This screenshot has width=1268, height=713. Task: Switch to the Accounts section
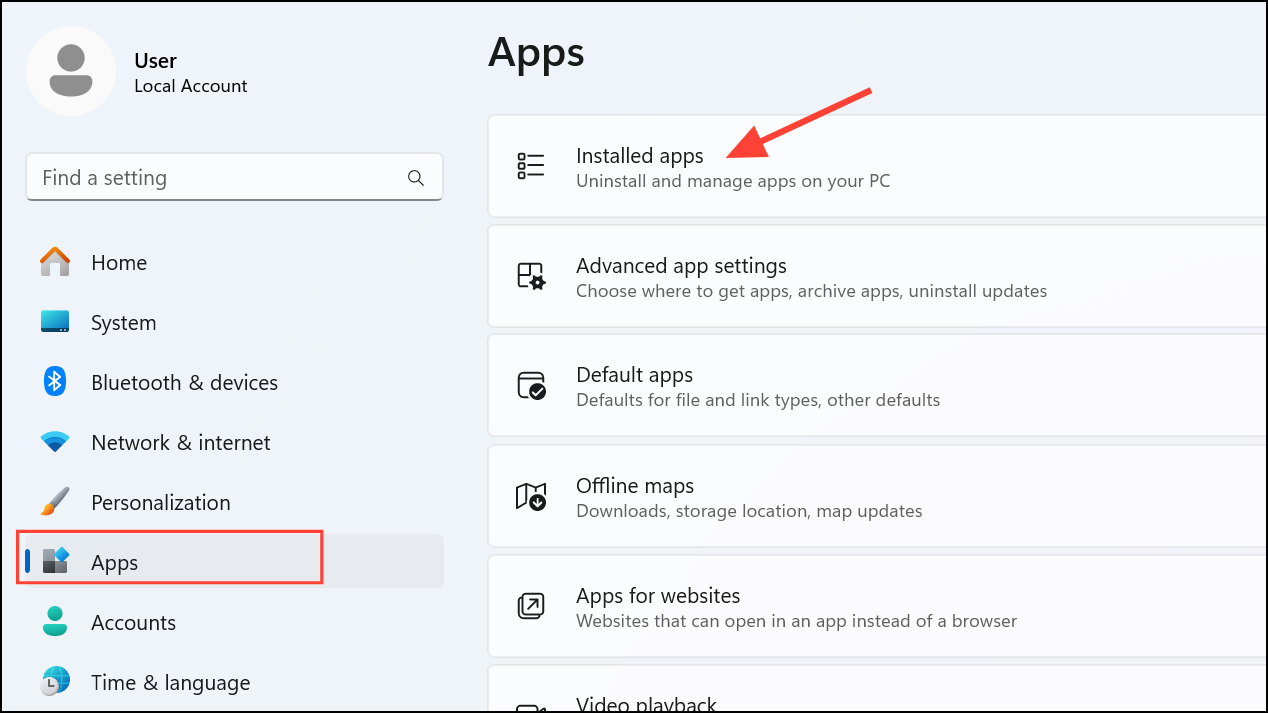[x=133, y=622]
